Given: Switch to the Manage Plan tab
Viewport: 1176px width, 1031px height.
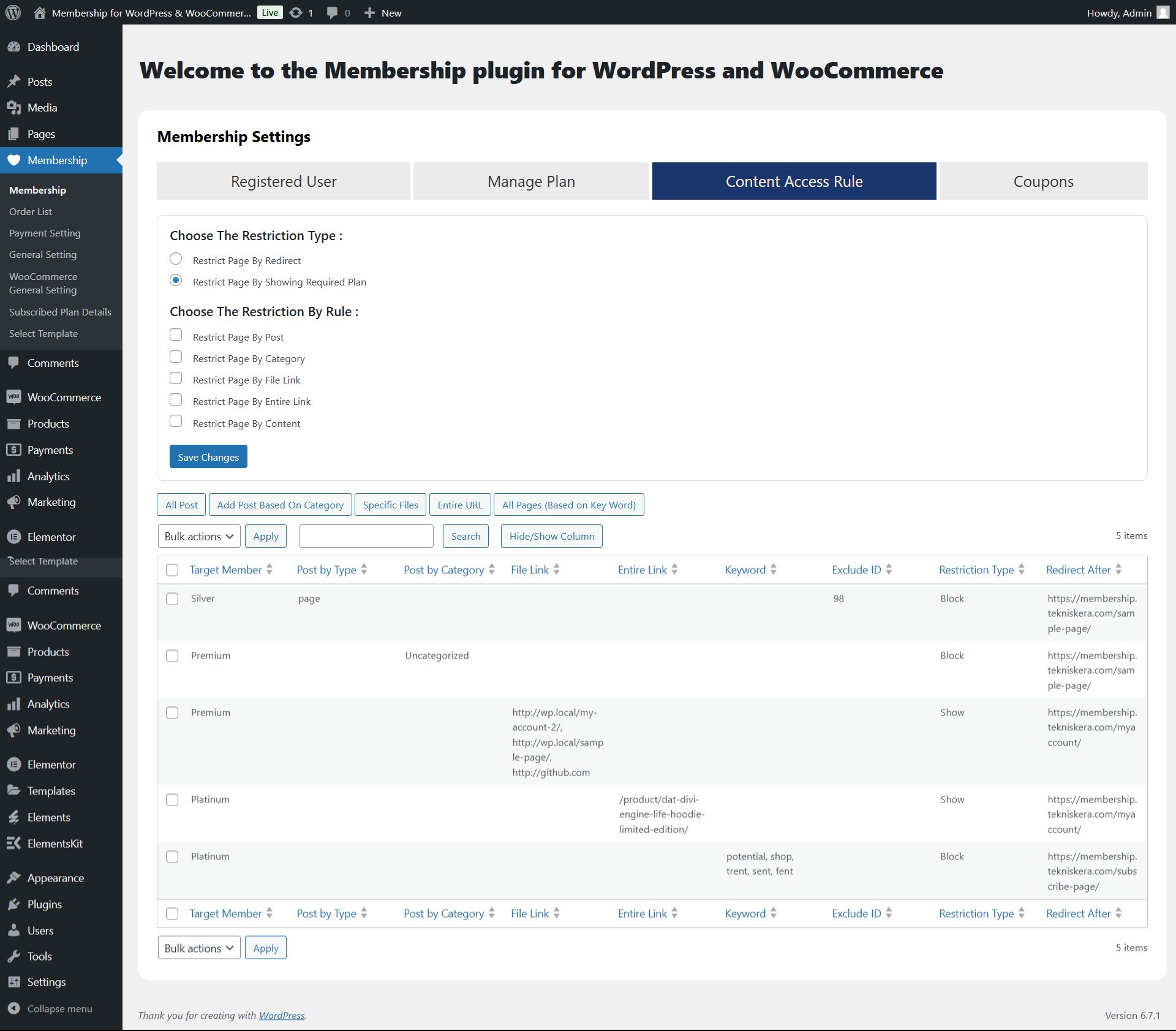Looking at the screenshot, I should [531, 181].
